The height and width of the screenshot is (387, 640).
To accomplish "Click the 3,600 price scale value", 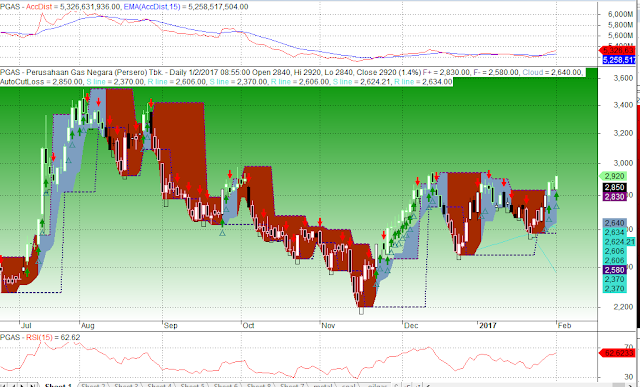I will point(623,78).
